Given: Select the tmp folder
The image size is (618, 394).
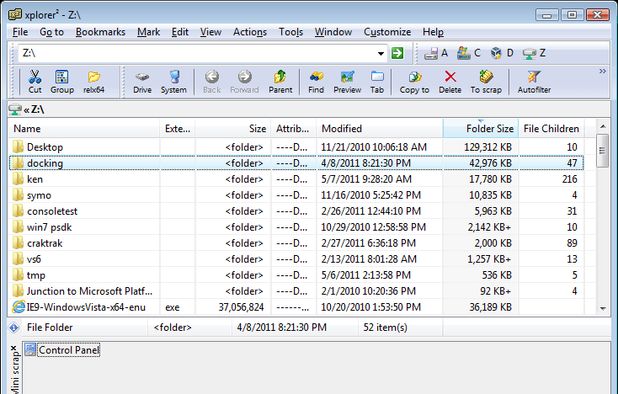Looking at the screenshot, I should (x=296, y=275).
